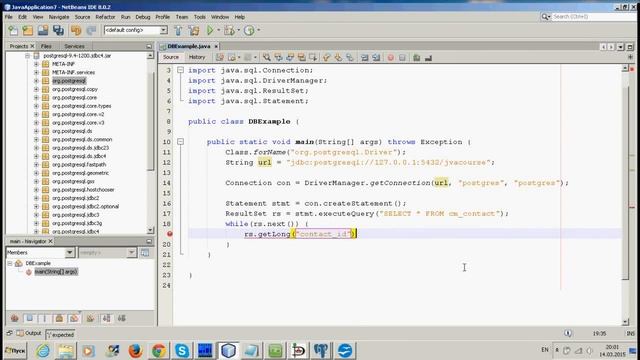
Task: Open the Source menu
Action: 82,17
